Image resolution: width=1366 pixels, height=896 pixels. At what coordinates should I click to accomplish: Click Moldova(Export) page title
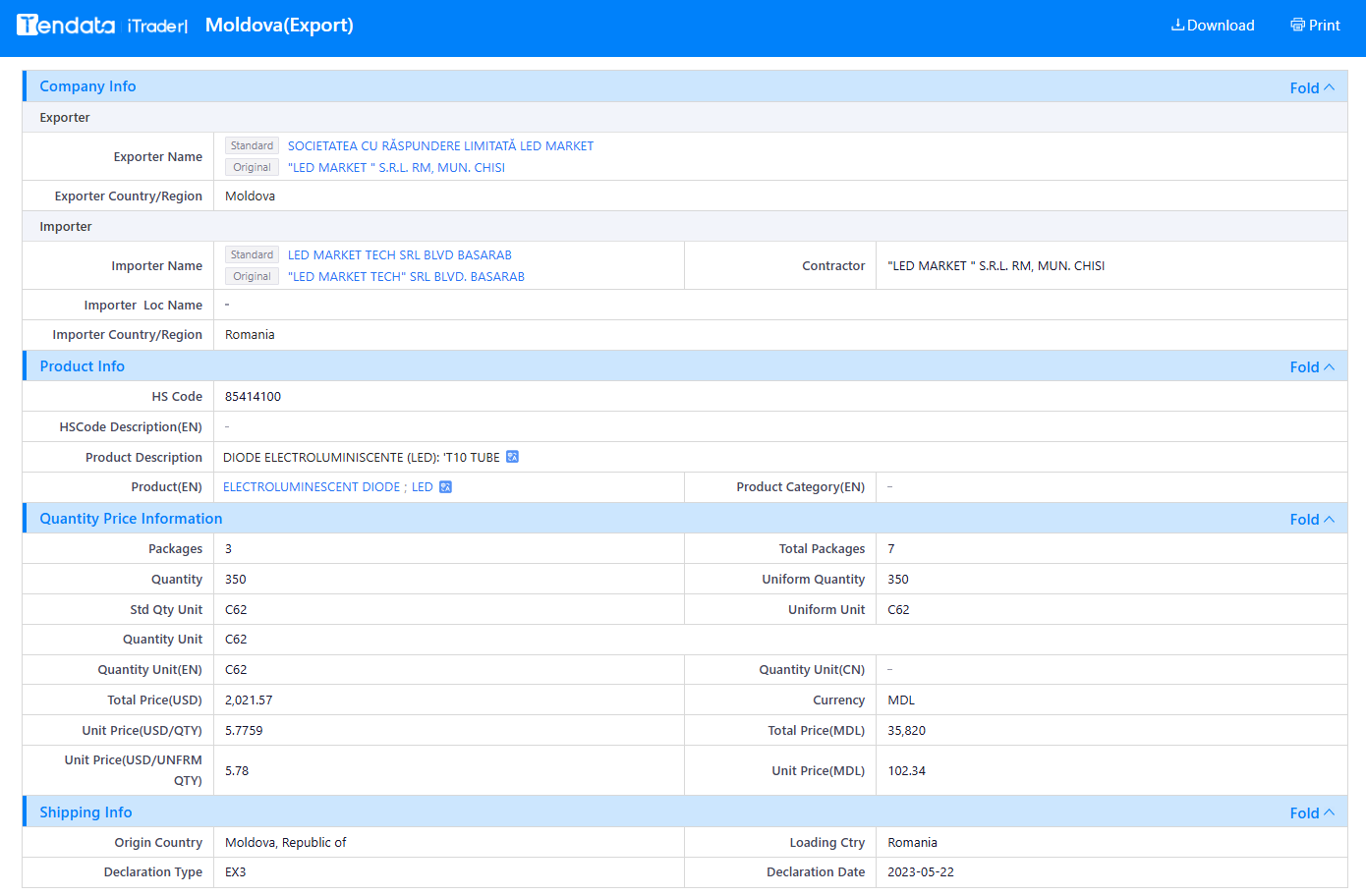pyautogui.click(x=279, y=26)
